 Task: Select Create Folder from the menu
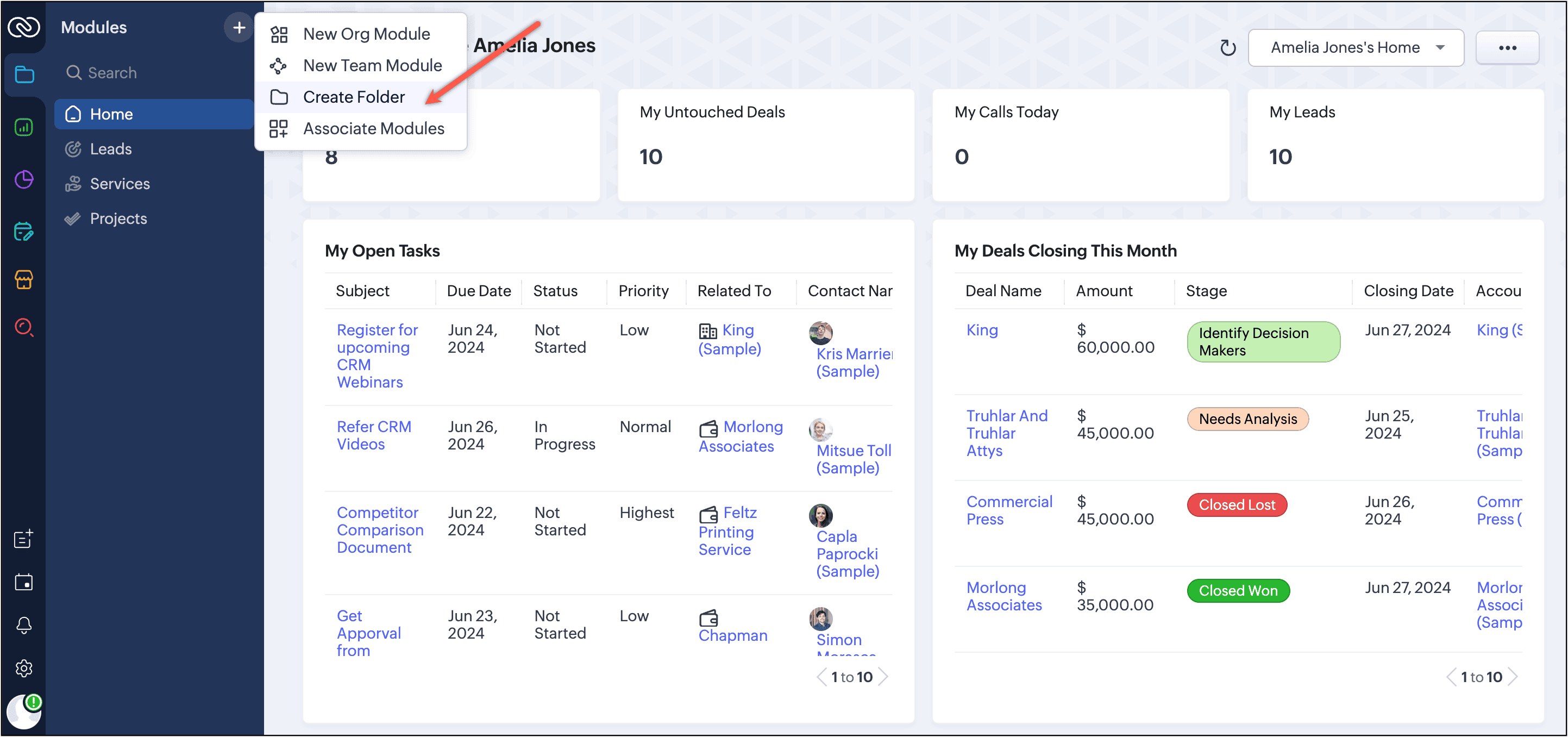point(354,97)
